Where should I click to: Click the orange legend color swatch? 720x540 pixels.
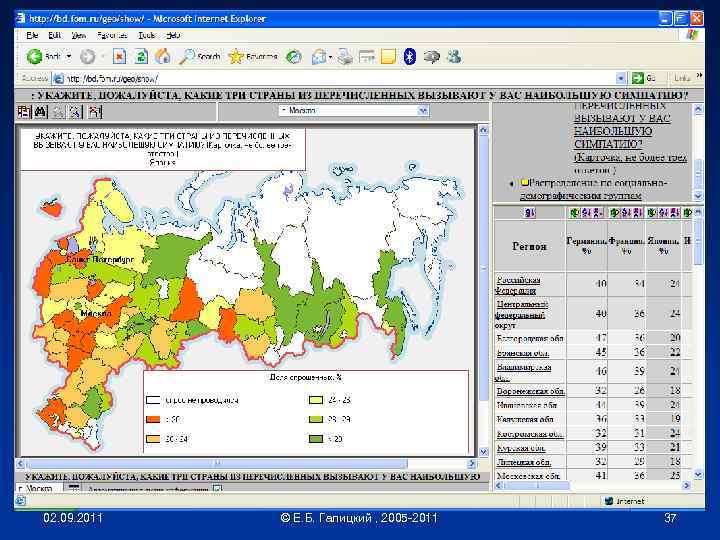click(154, 418)
